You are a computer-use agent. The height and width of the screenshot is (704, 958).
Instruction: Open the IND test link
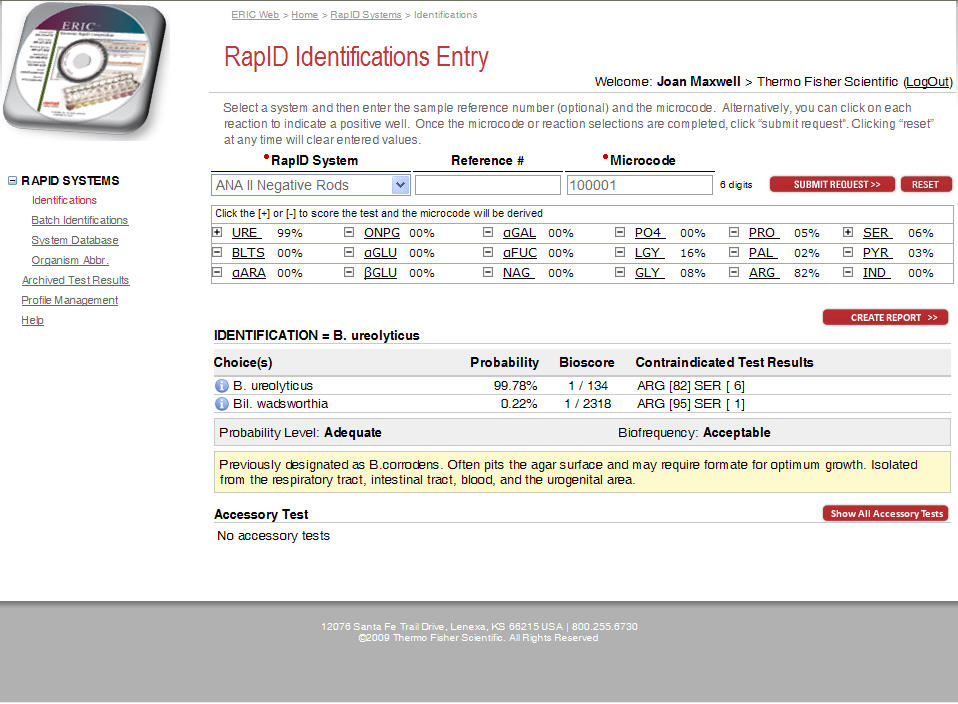[x=876, y=273]
